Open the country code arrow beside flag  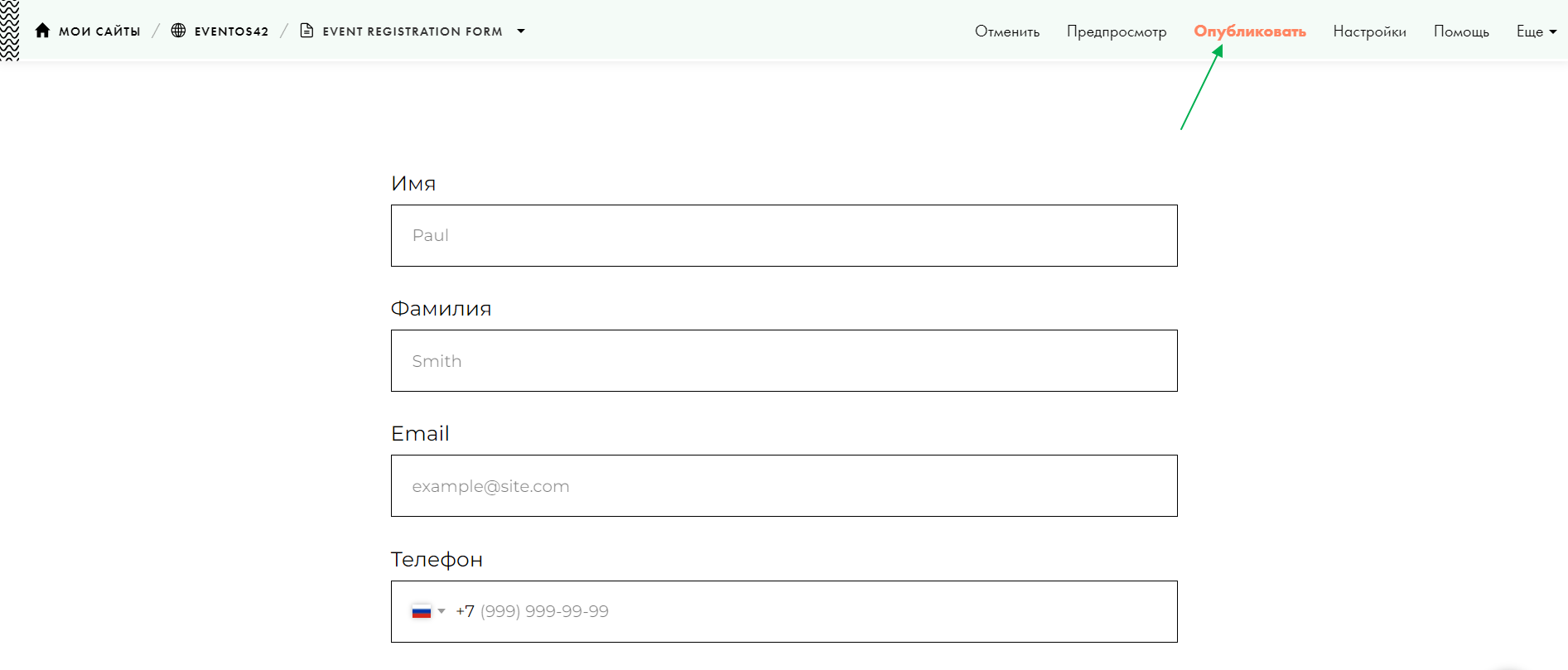coord(441,611)
